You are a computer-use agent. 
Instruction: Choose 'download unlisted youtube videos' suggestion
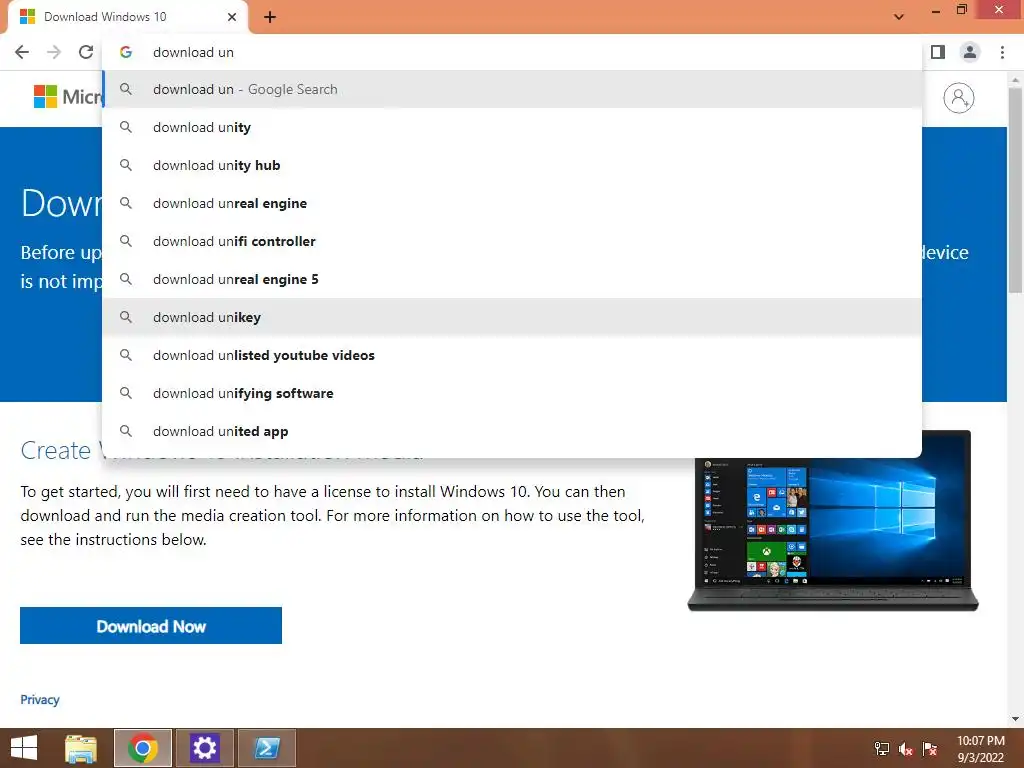[x=512, y=355]
